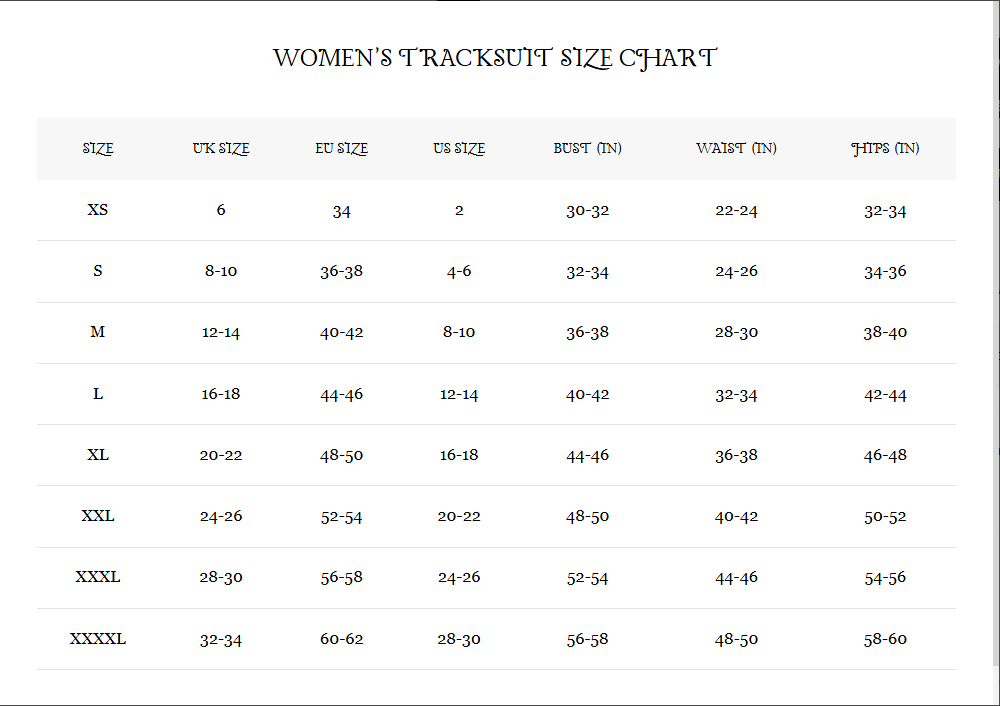1000x706 pixels.
Task: Click the BUST (IN) column header
Action: click(x=587, y=148)
